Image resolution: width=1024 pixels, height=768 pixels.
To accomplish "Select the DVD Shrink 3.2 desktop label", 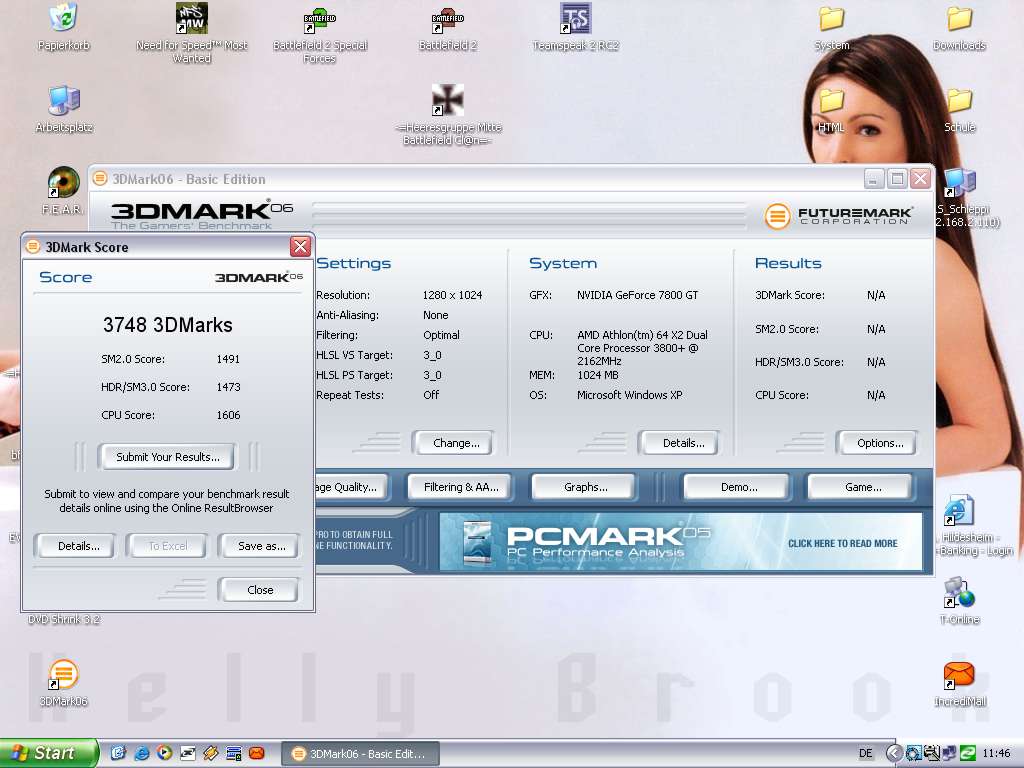I will point(63,618).
